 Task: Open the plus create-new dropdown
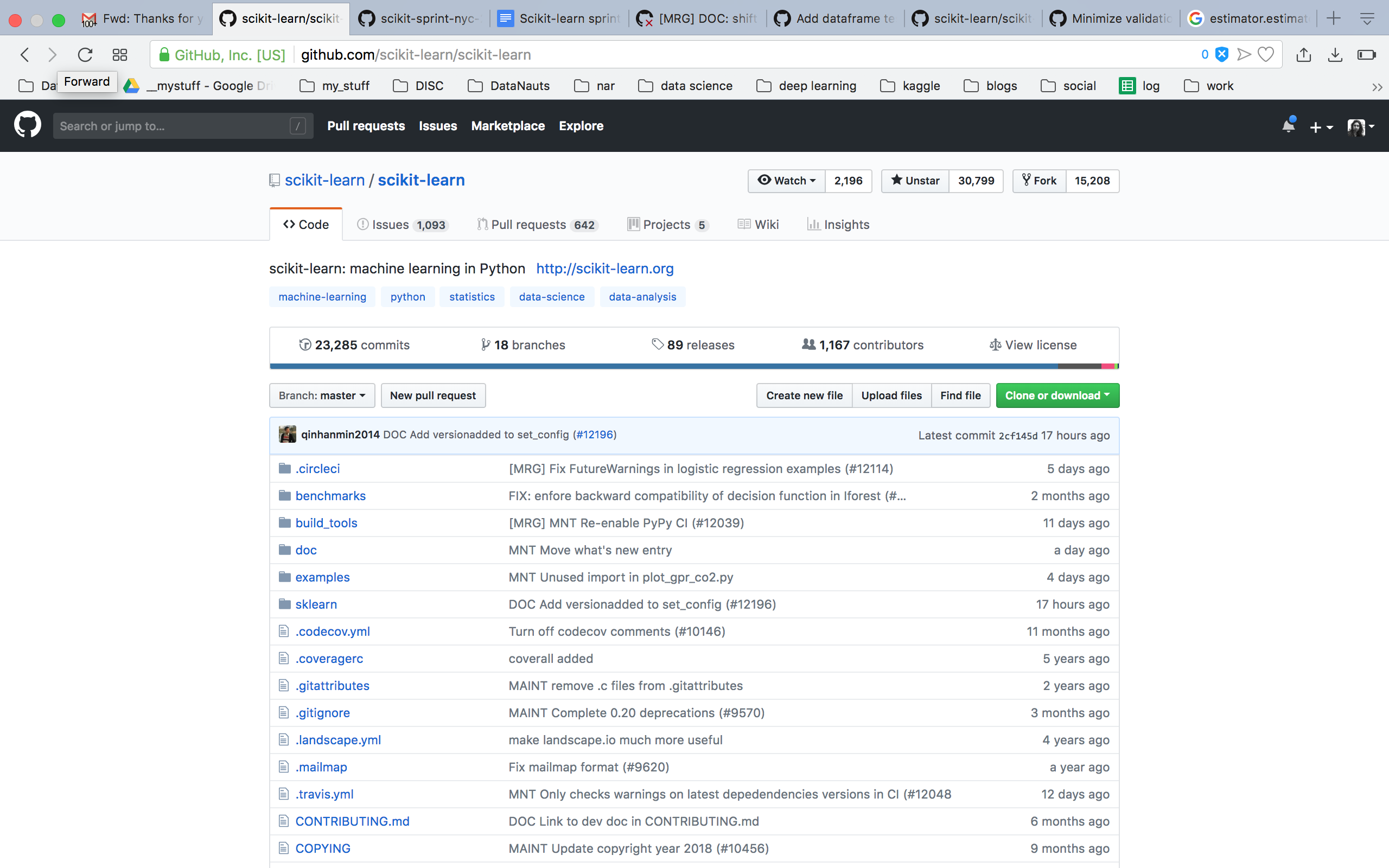(x=1321, y=127)
